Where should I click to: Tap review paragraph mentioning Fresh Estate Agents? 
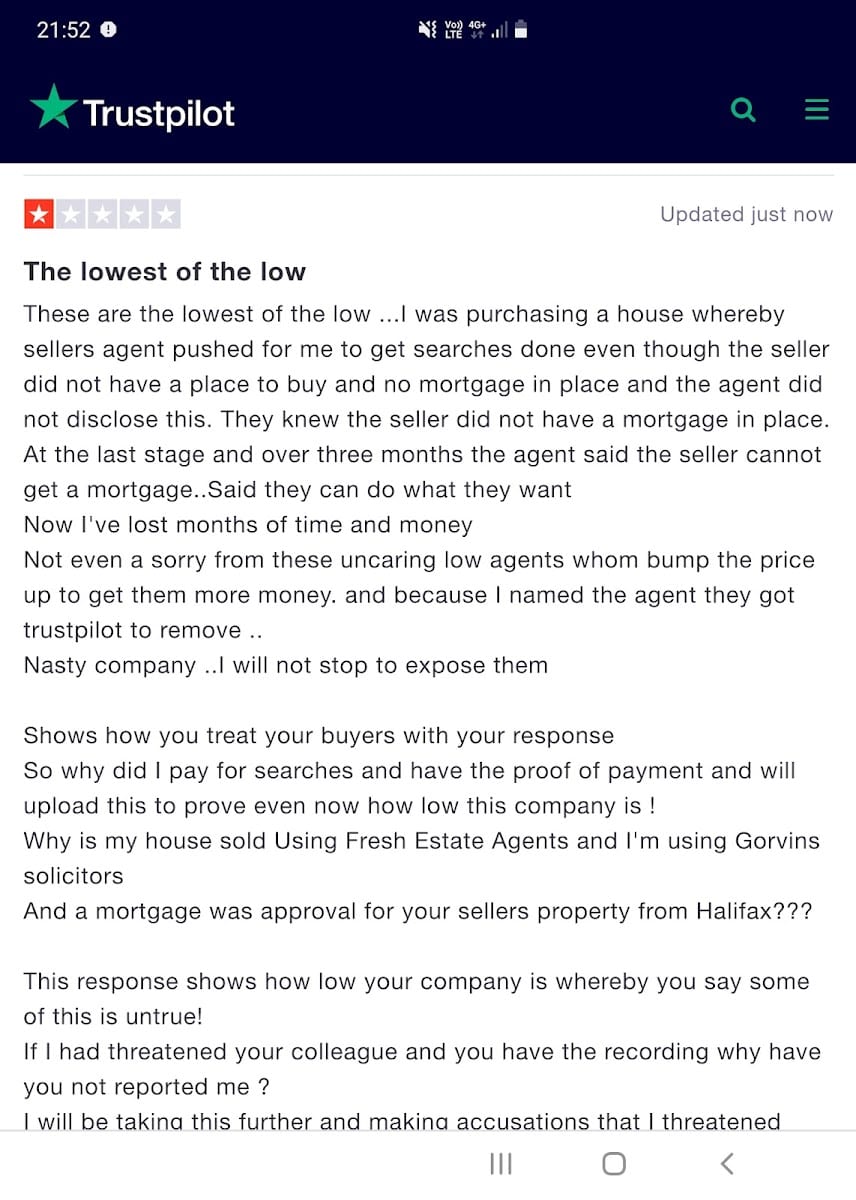click(x=421, y=858)
